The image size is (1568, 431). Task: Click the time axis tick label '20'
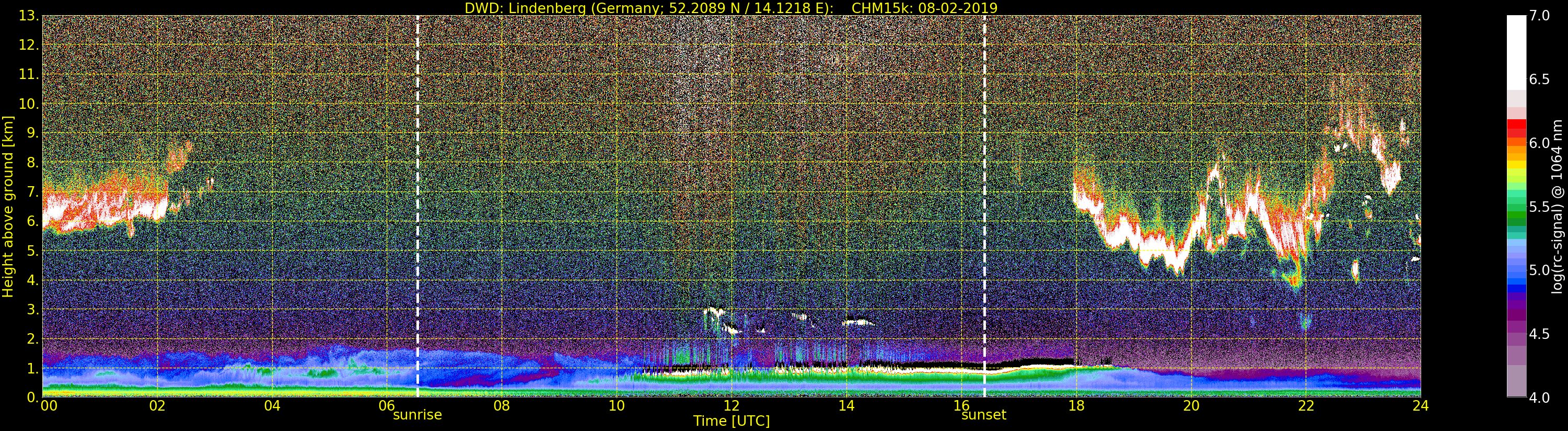tap(1191, 406)
